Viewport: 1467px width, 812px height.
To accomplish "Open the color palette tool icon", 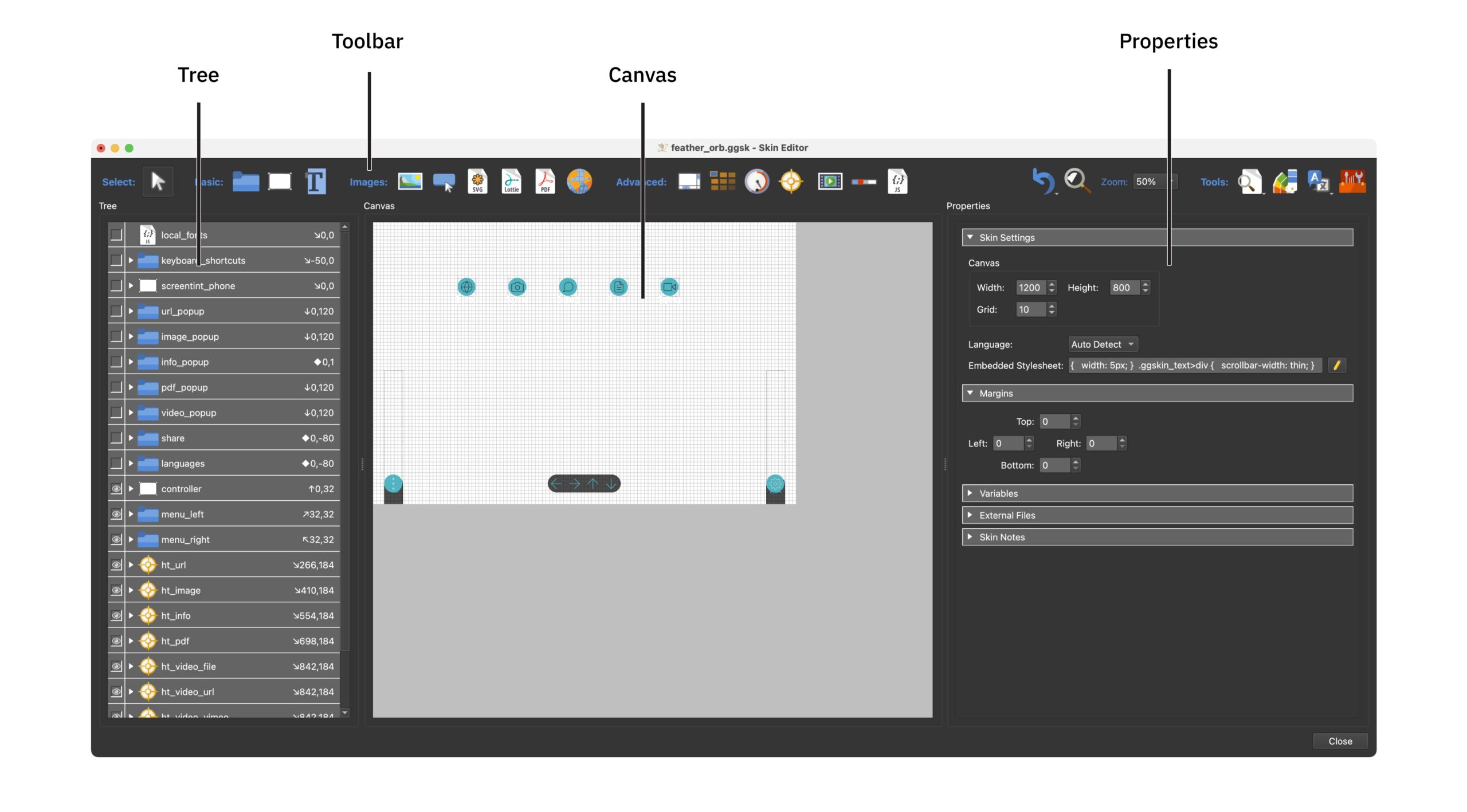I will coord(1285,182).
